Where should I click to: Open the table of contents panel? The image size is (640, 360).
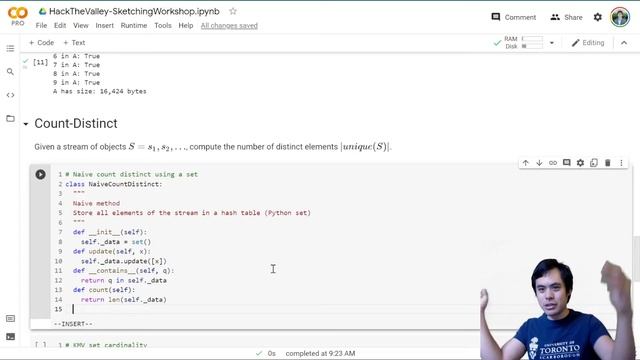10,49
